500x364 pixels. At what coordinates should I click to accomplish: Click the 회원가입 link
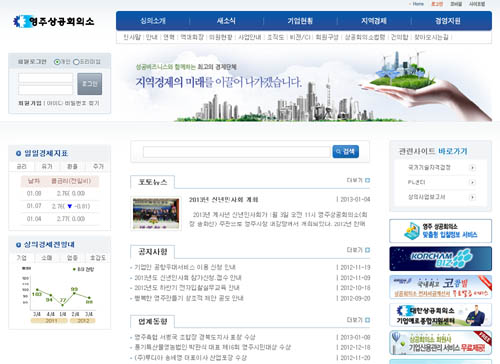30,103
